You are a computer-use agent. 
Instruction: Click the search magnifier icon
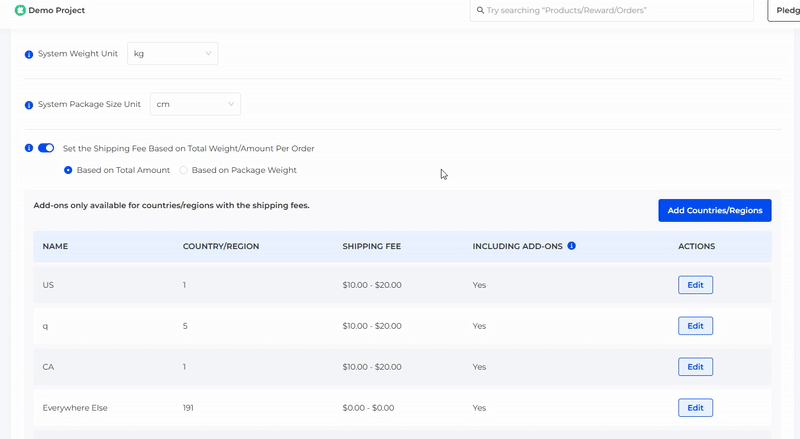click(479, 10)
